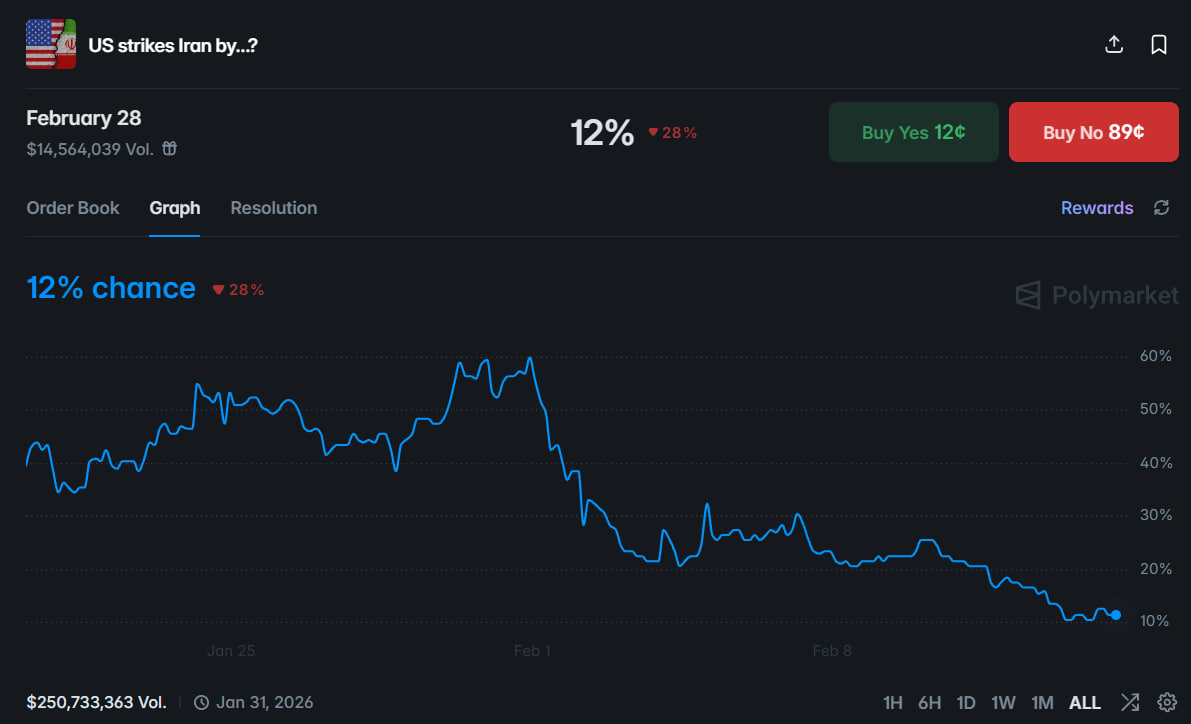The image size is (1191, 724).
Task: Switch chart to 1W range
Action: click(1003, 703)
